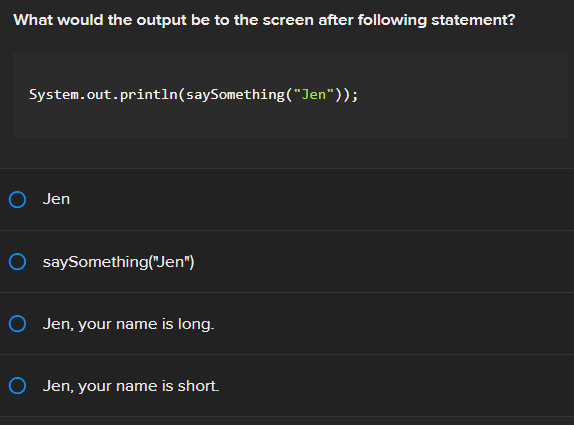Click the question heading text
Image resolution: width=574 pixels, height=425 pixels.
click(264, 20)
